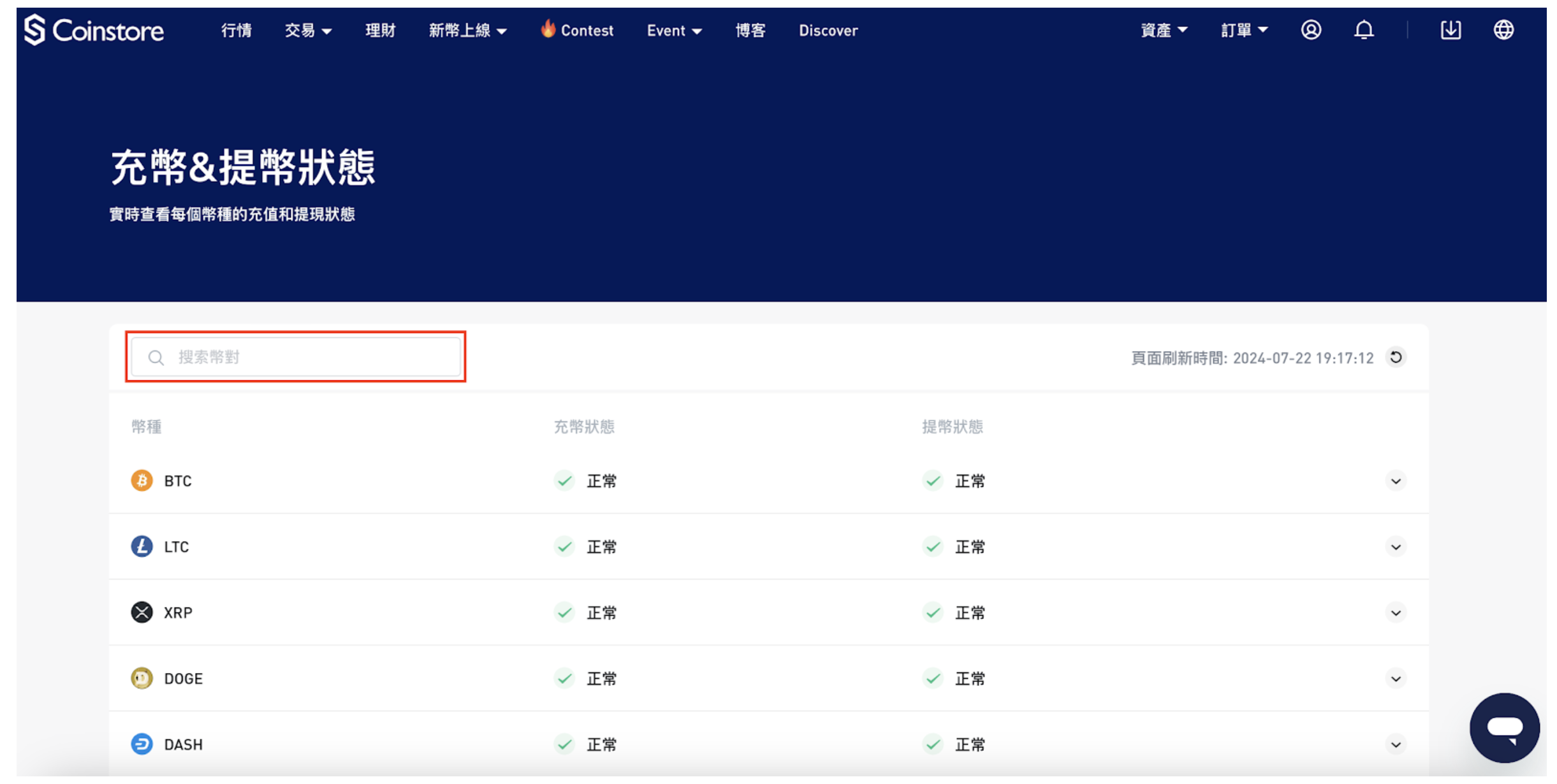This screenshot has height=784, width=1557.
Task: Go to 行情 markets page
Action: click(237, 31)
